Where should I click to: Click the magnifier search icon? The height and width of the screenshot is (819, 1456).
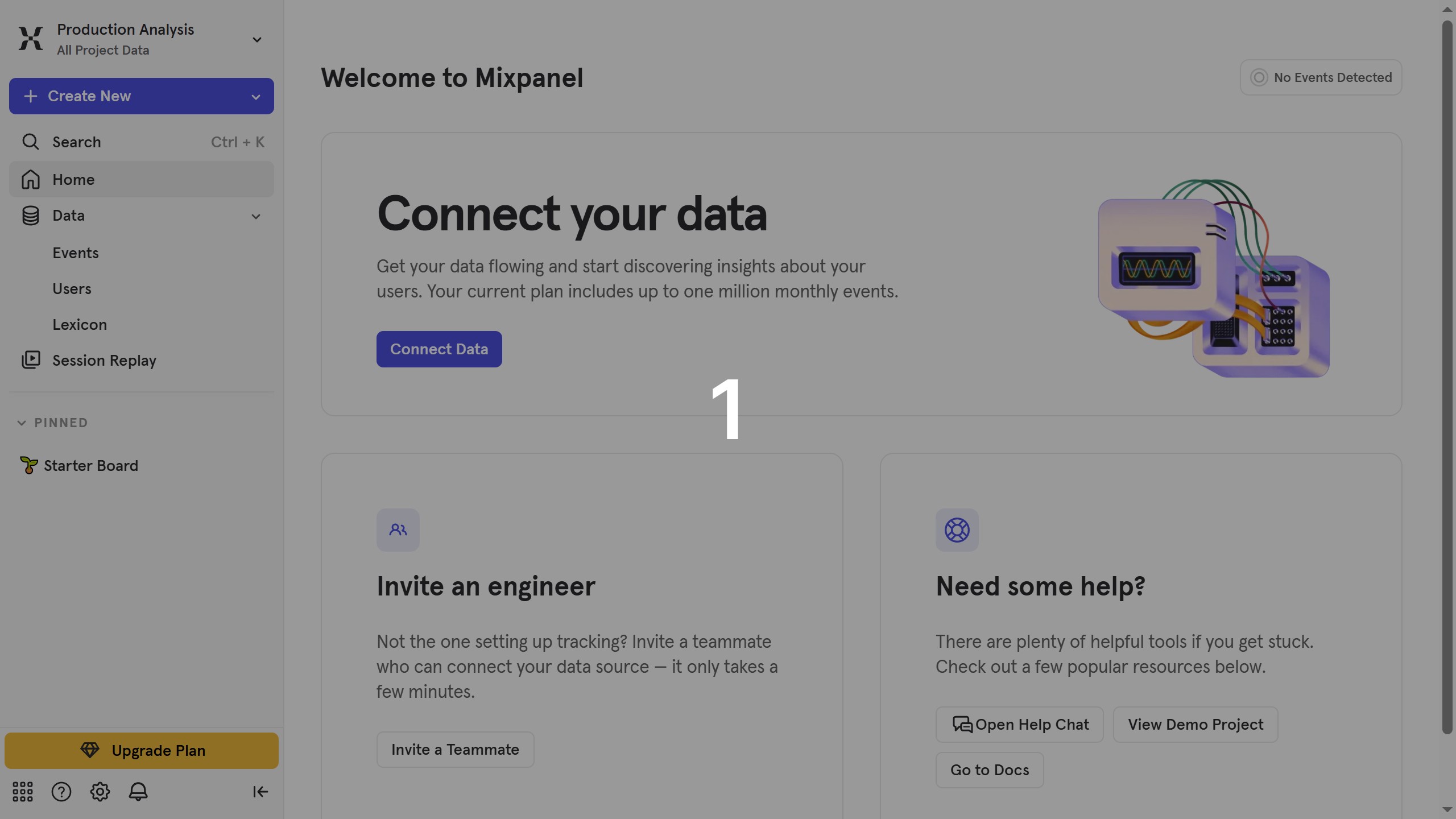point(31,142)
